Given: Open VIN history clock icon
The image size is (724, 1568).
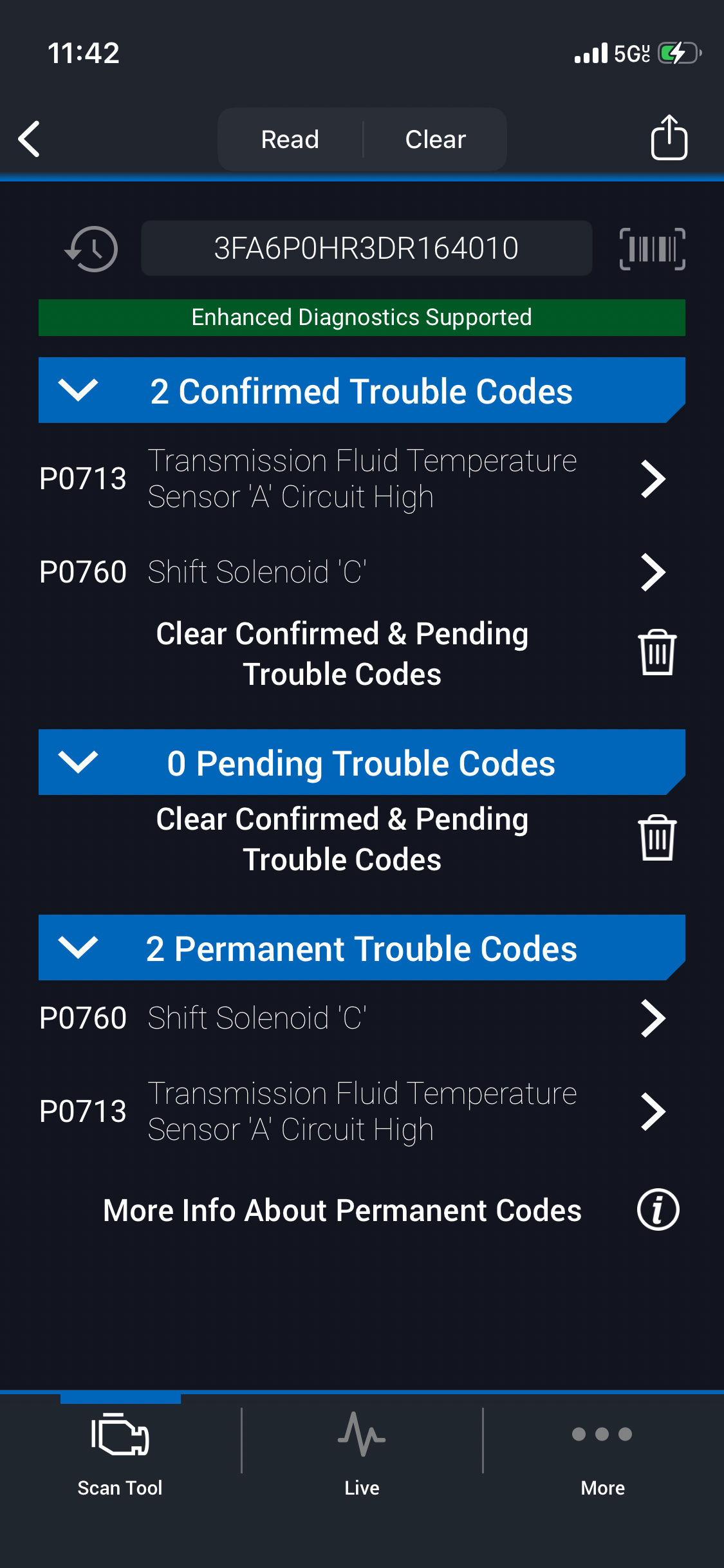Looking at the screenshot, I should (91, 248).
